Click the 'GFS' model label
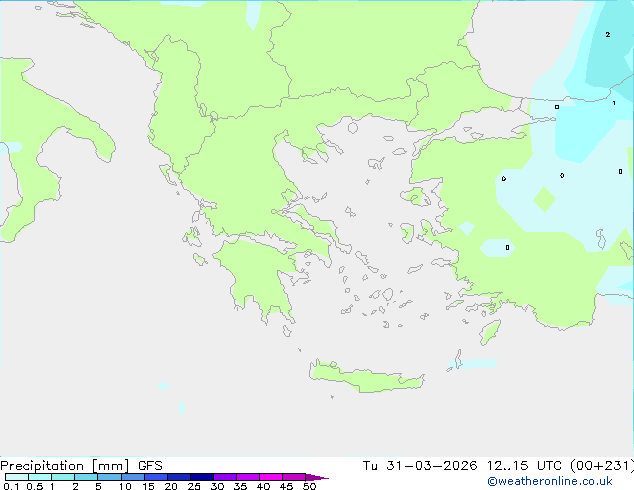The height and width of the screenshot is (490, 634). (150, 466)
